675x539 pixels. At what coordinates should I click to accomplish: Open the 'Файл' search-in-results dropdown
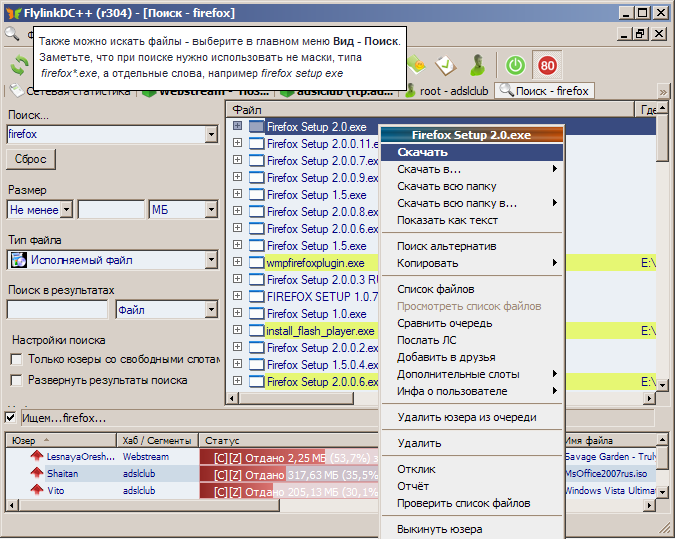point(211,310)
